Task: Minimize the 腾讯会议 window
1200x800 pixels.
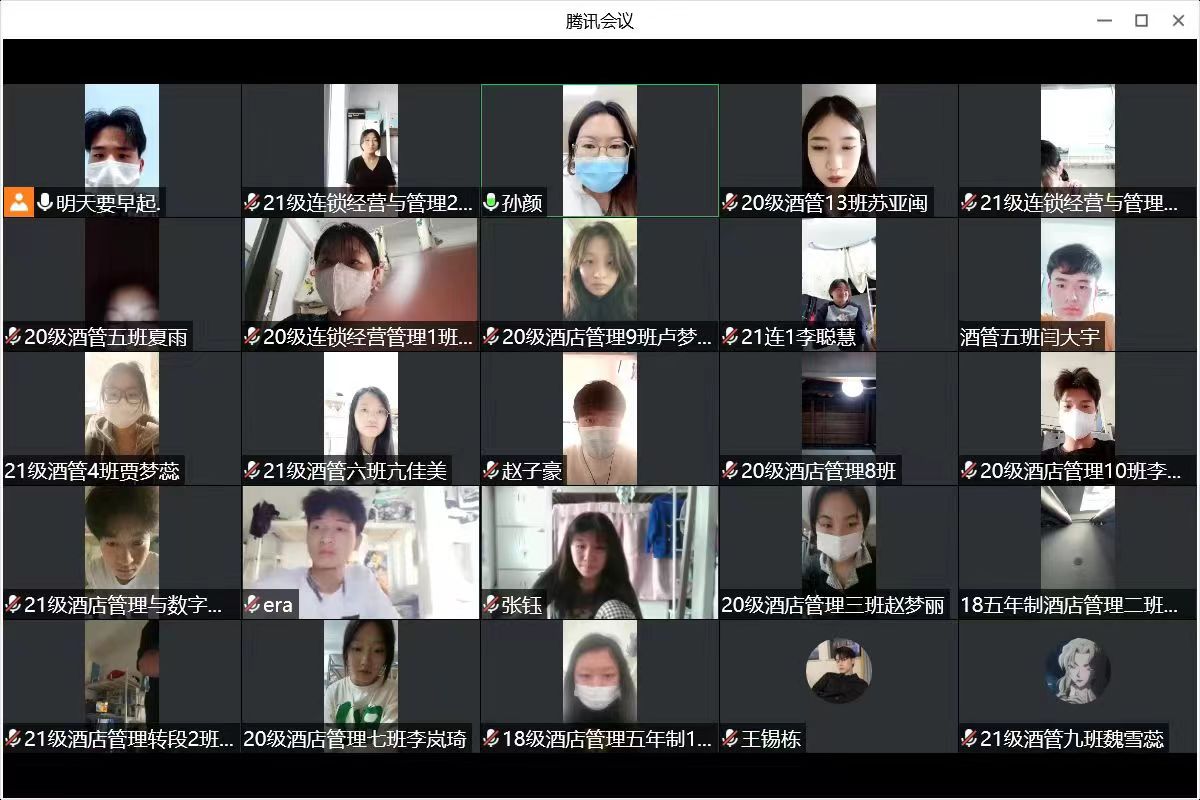Action: pos(1104,20)
